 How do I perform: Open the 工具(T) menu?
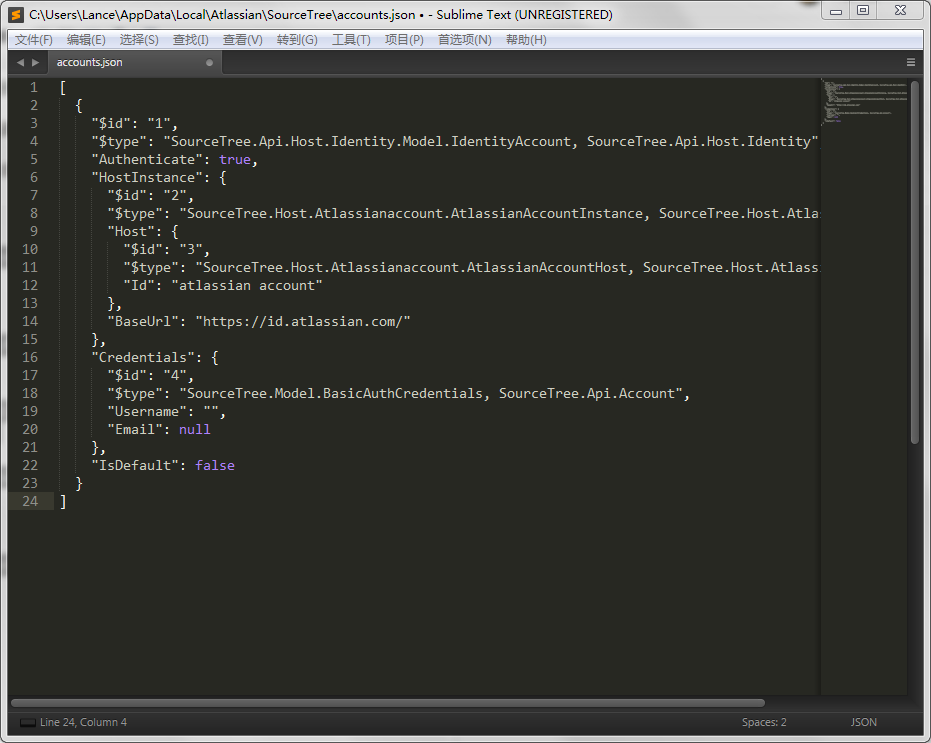[351, 40]
